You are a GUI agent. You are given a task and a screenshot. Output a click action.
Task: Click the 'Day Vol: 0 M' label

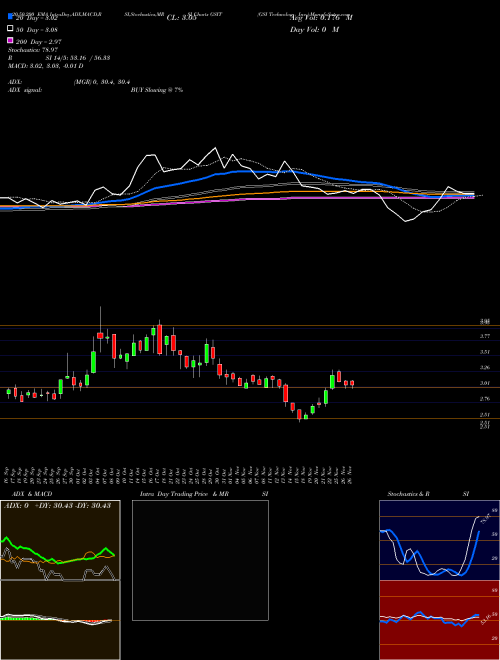pyautogui.click(x=314, y=29)
